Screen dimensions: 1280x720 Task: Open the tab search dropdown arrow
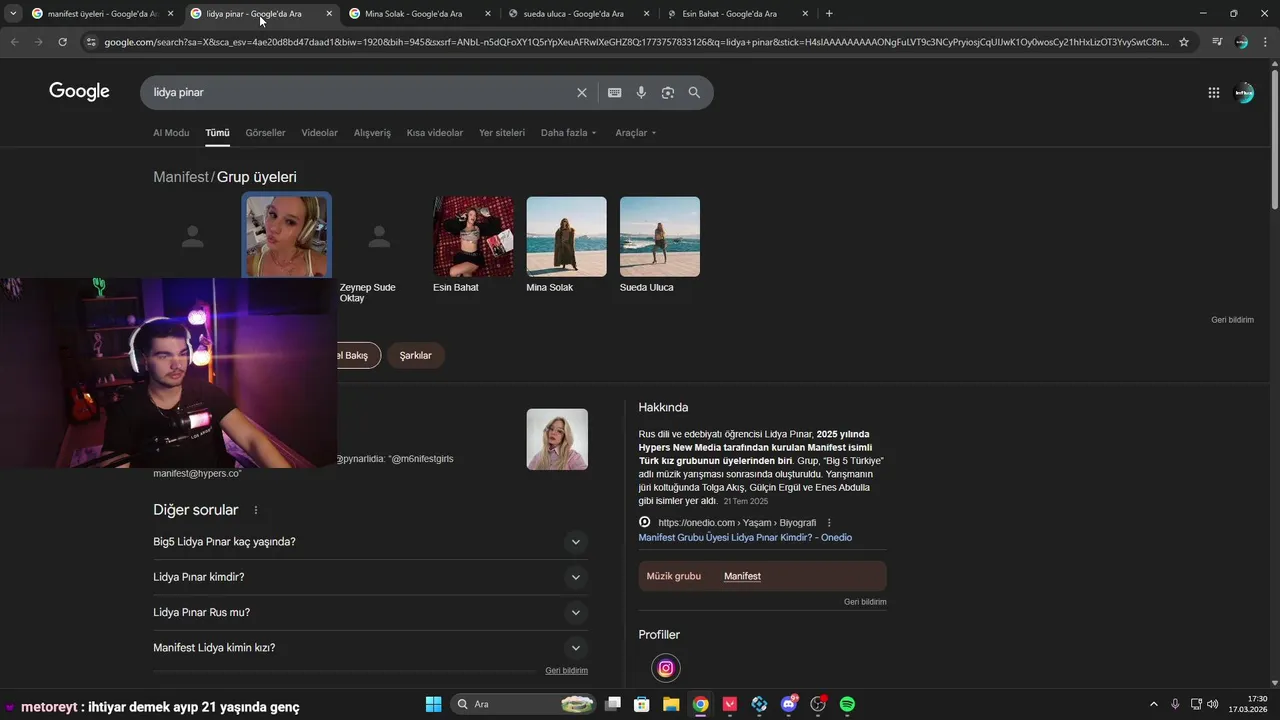(13, 14)
